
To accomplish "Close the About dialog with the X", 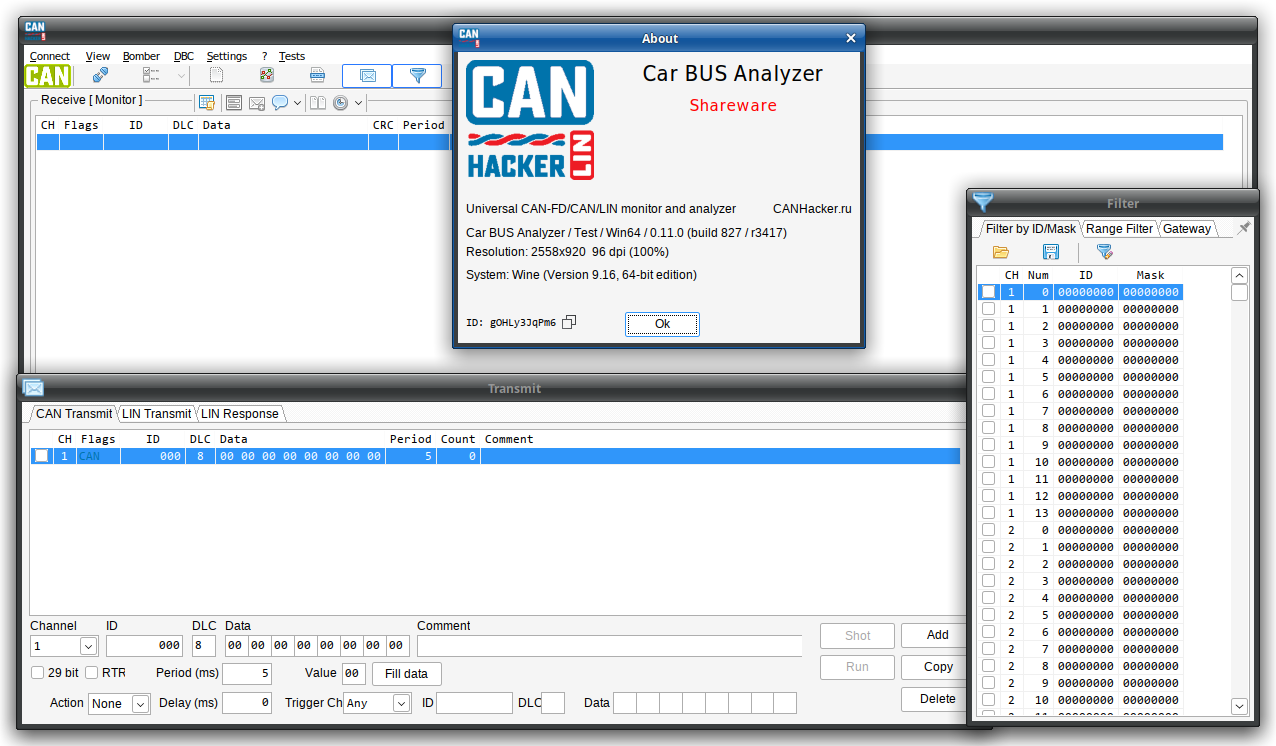I will 851,38.
